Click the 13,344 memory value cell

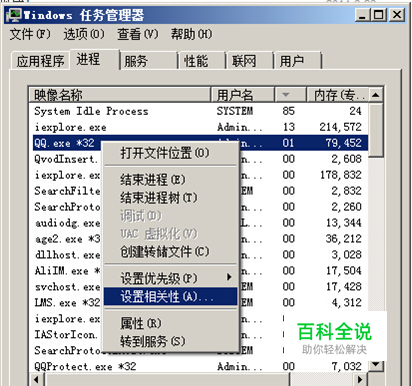343,223
